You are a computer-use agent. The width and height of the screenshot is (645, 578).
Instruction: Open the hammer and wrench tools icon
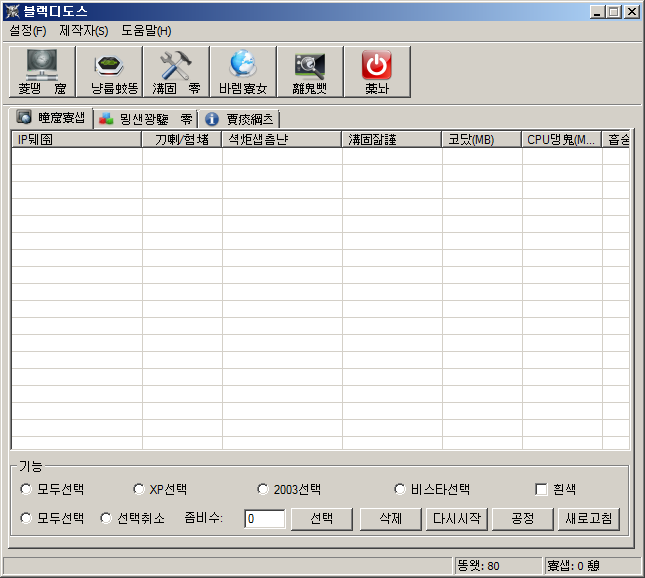(x=176, y=72)
